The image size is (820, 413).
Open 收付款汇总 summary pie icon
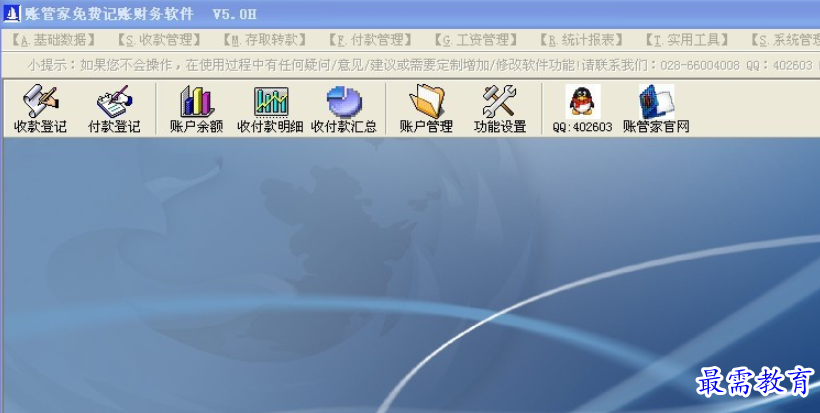coord(344,109)
